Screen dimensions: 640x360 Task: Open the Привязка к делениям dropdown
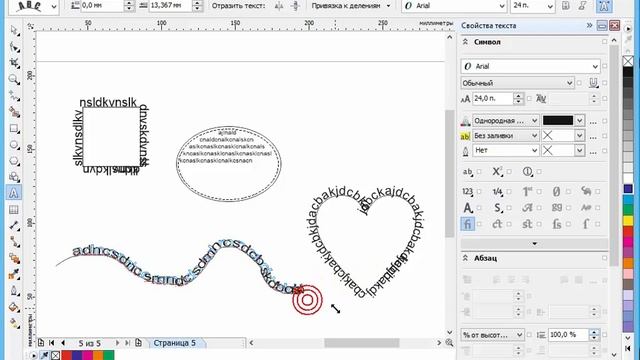(x=388, y=6)
